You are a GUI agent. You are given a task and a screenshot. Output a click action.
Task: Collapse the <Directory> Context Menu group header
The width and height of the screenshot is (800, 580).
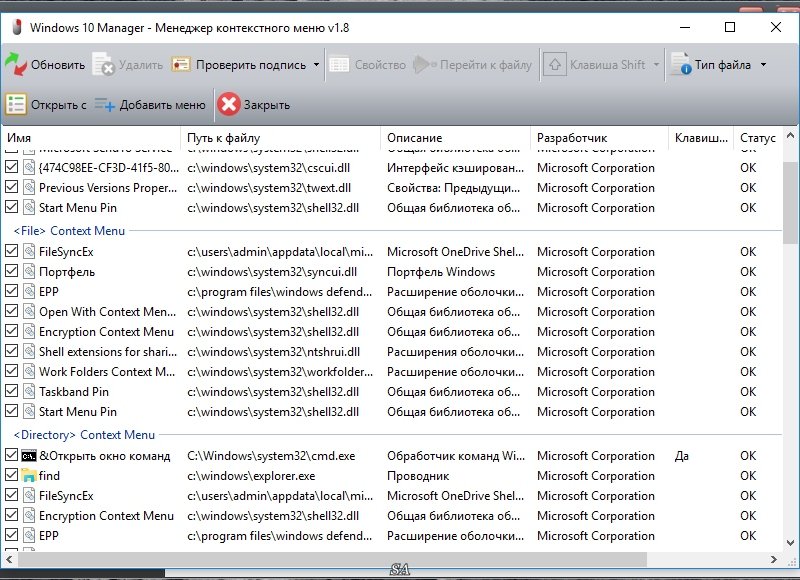point(84,435)
